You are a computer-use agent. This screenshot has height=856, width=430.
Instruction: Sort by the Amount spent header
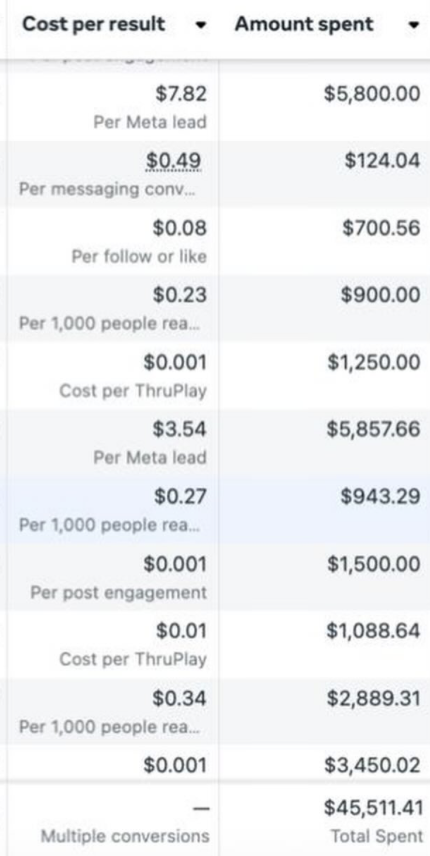pyautogui.click(x=304, y=24)
